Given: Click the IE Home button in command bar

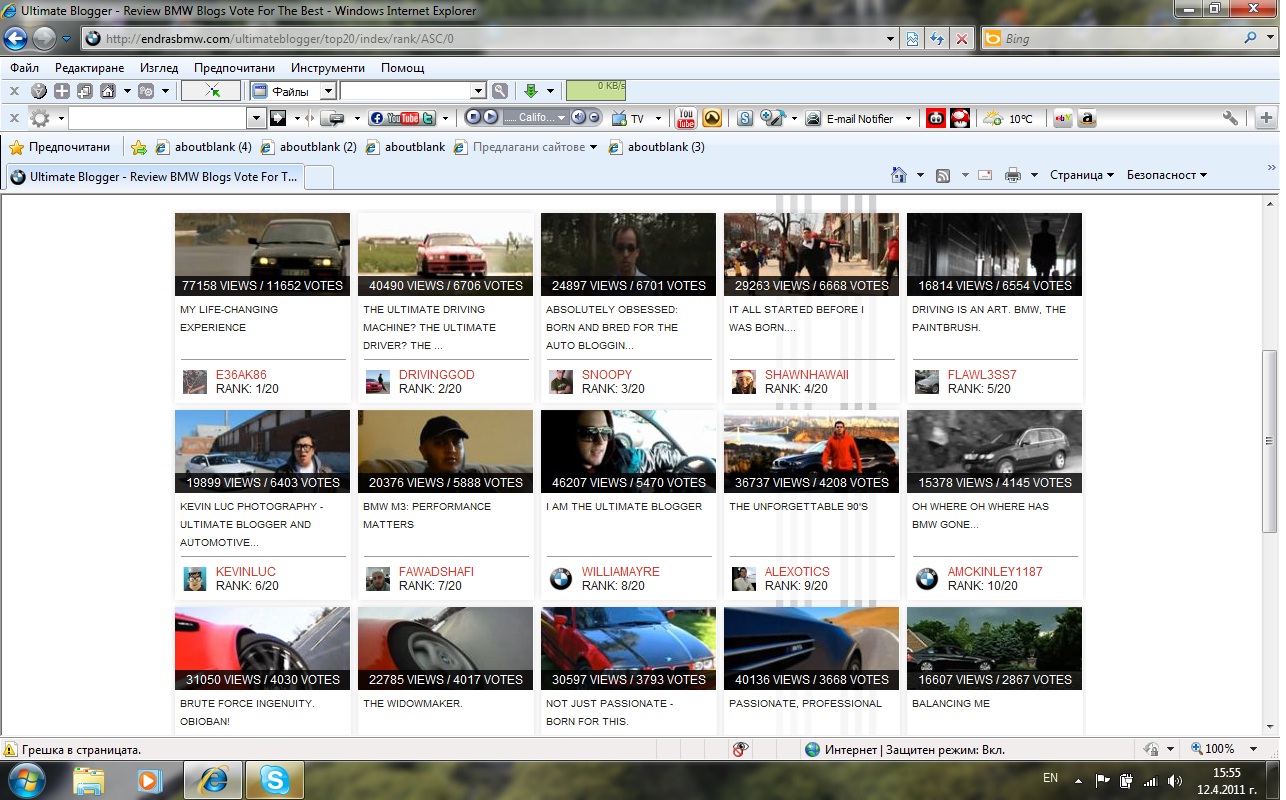Looking at the screenshot, I should coord(899,175).
